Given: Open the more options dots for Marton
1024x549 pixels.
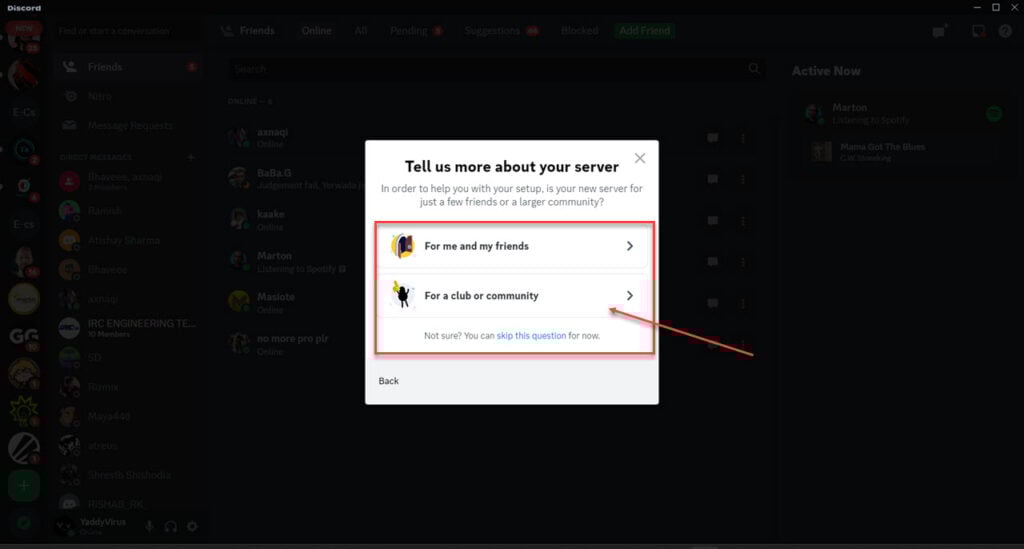Looking at the screenshot, I should pos(743,262).
